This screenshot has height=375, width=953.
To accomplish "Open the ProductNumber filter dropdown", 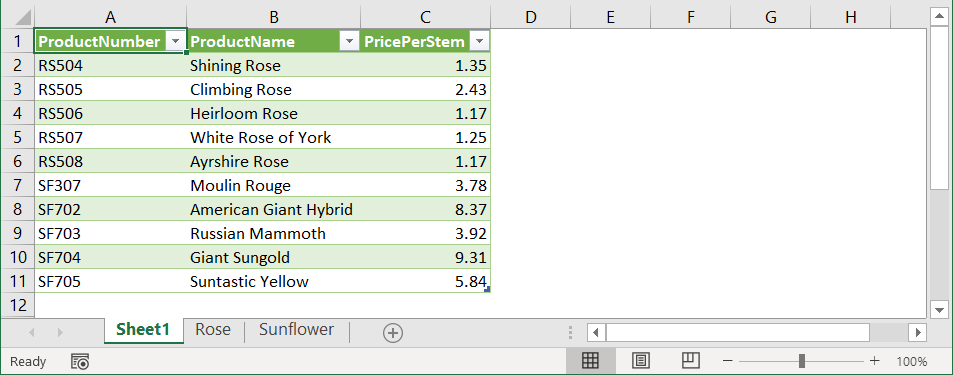I will click(176, 41).
